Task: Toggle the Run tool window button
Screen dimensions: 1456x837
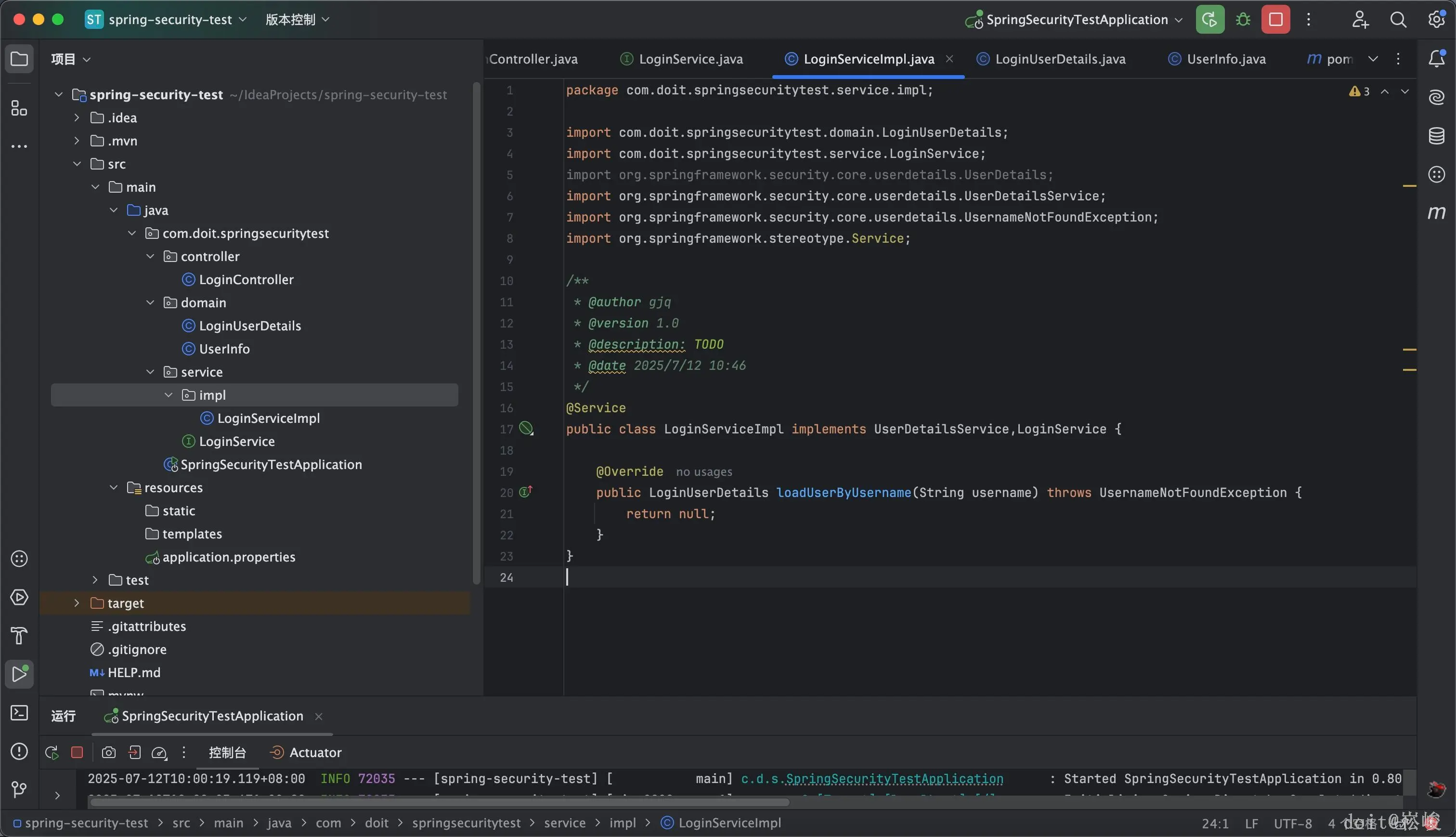Action: (x=19, y=674)
